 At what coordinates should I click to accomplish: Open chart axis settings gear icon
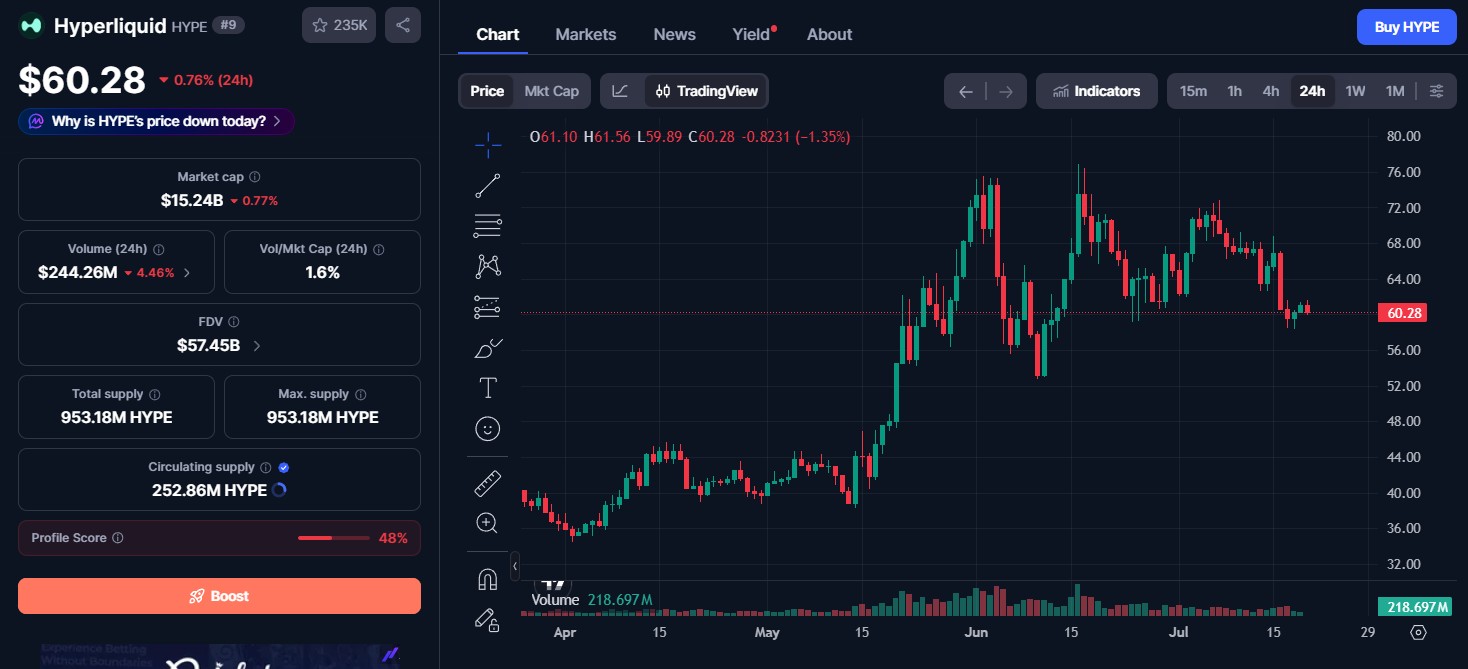click(x=1418, y=632)
